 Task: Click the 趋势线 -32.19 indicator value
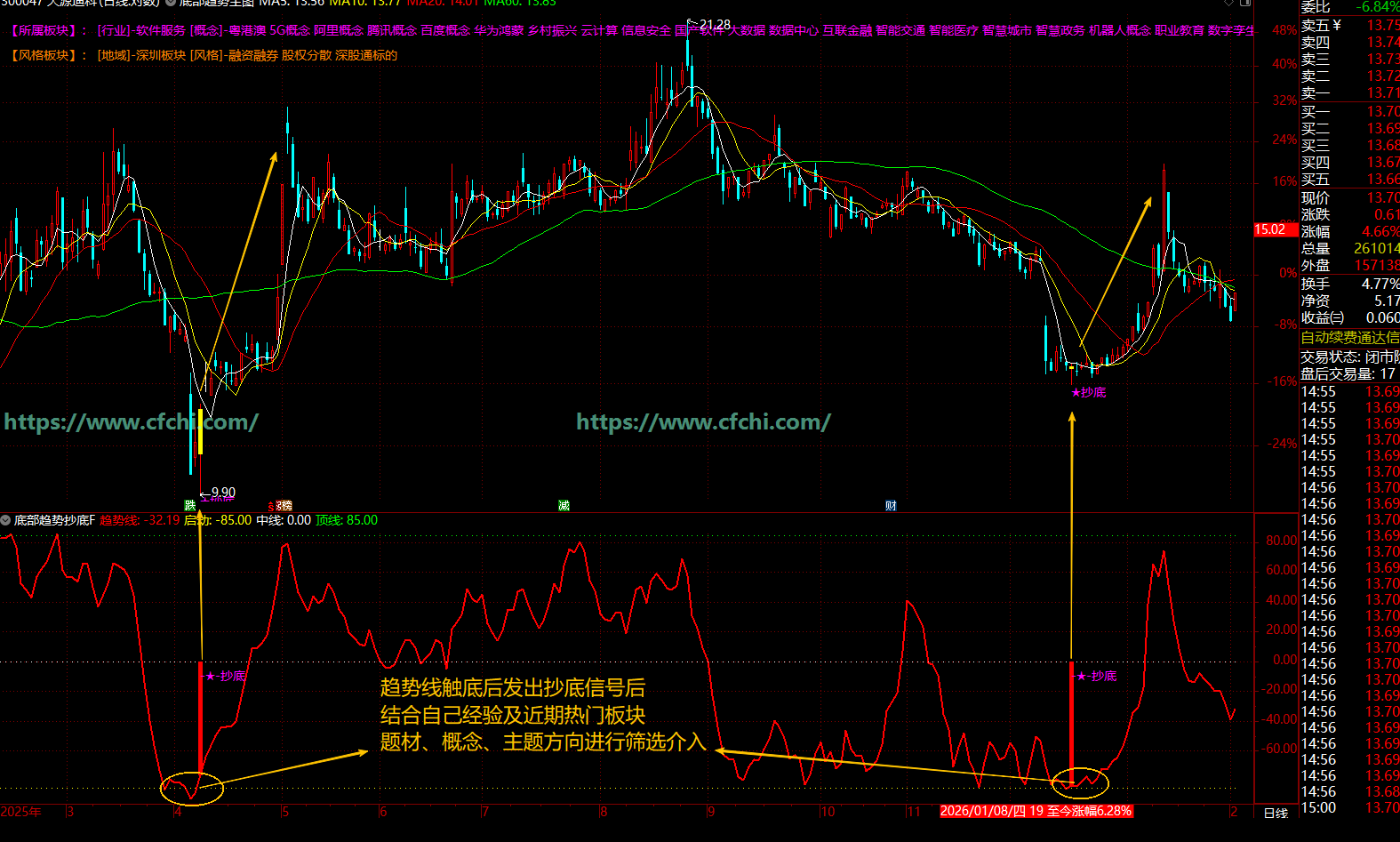[140, 520]
